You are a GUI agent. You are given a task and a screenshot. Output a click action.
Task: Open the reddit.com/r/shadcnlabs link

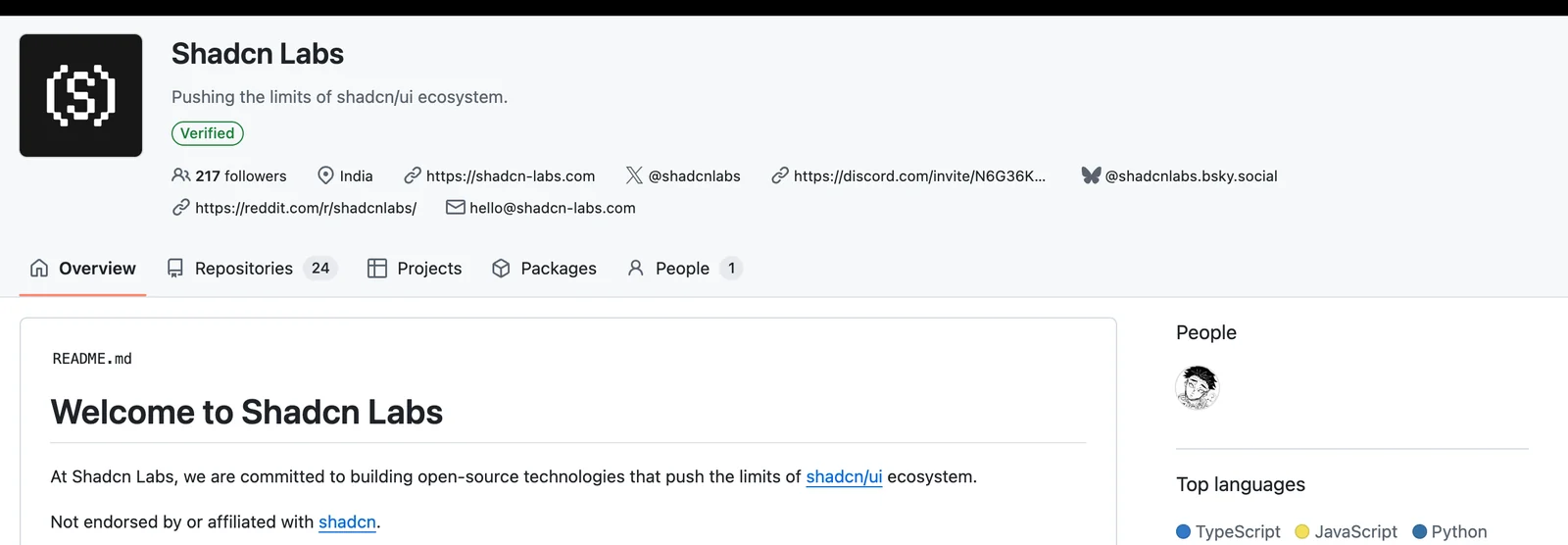coord(306,208)
